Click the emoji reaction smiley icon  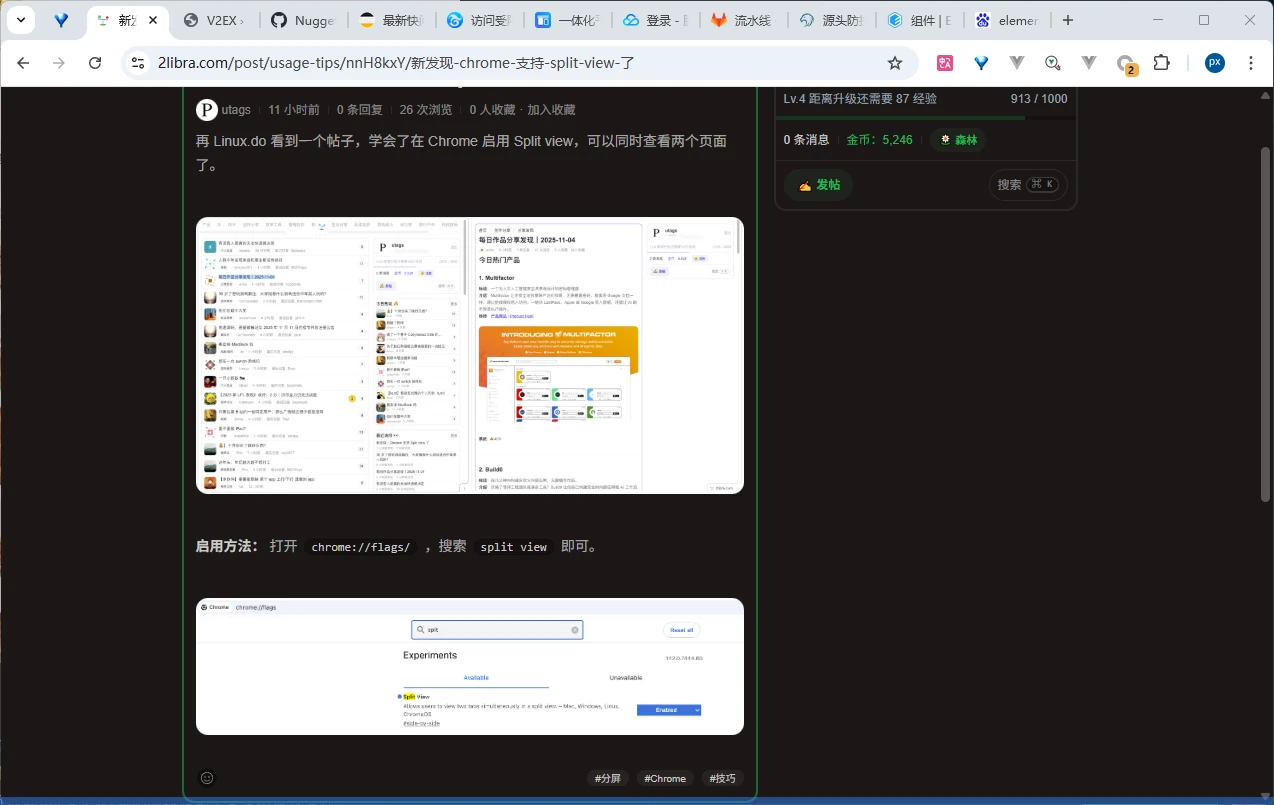pyautogui.click(x=207, y=778)
